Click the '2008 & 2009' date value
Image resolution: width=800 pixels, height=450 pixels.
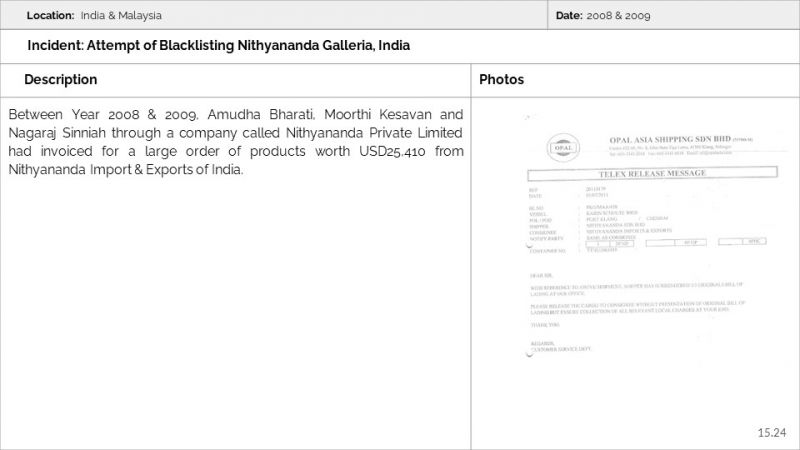pos(618,16)
